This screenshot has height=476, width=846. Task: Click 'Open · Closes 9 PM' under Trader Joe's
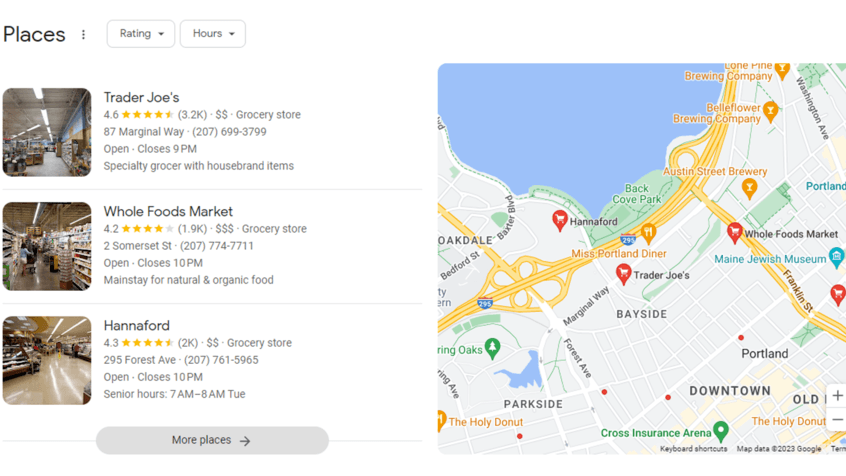coord(150,149)
